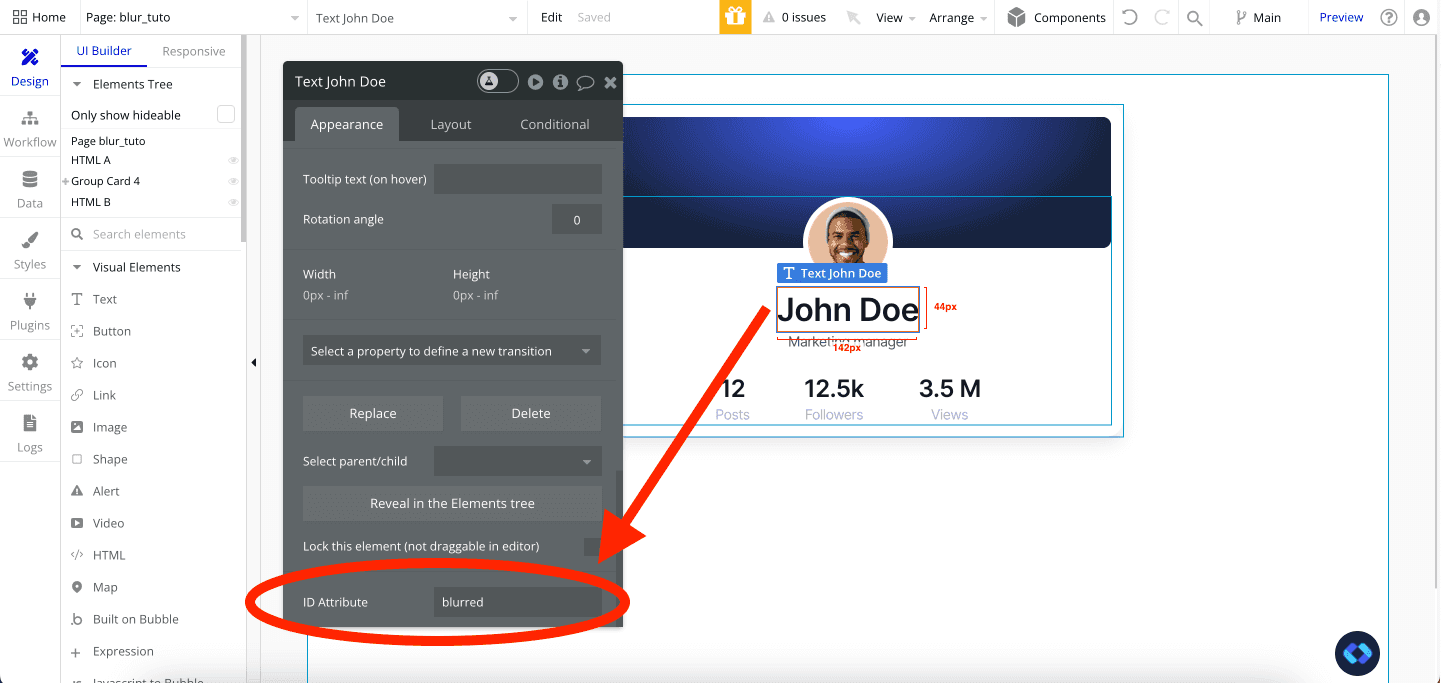Click the undo arrow icon

point(1130,17)
